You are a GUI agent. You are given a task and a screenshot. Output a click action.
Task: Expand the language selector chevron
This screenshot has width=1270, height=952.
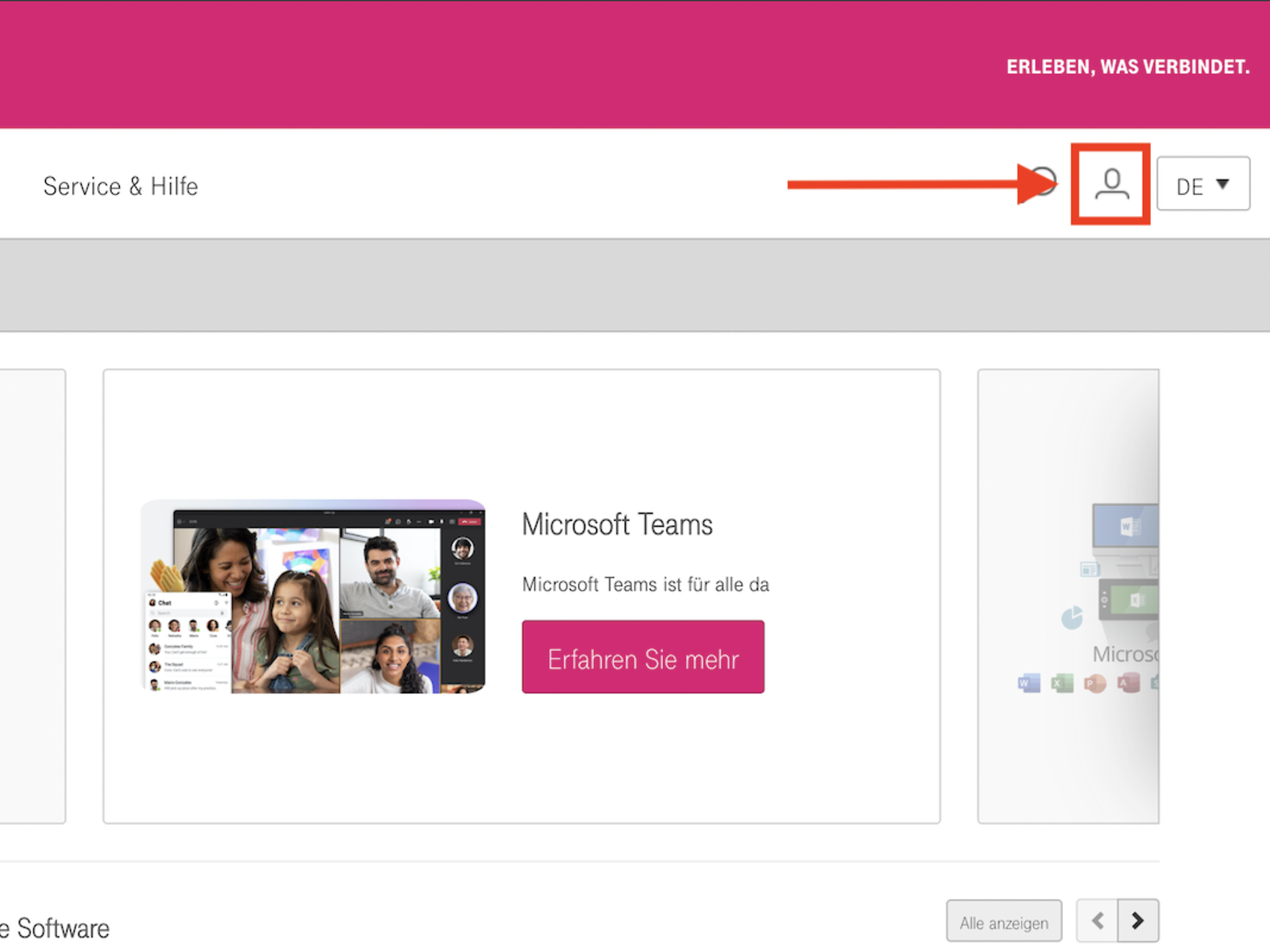(1223, 185)
